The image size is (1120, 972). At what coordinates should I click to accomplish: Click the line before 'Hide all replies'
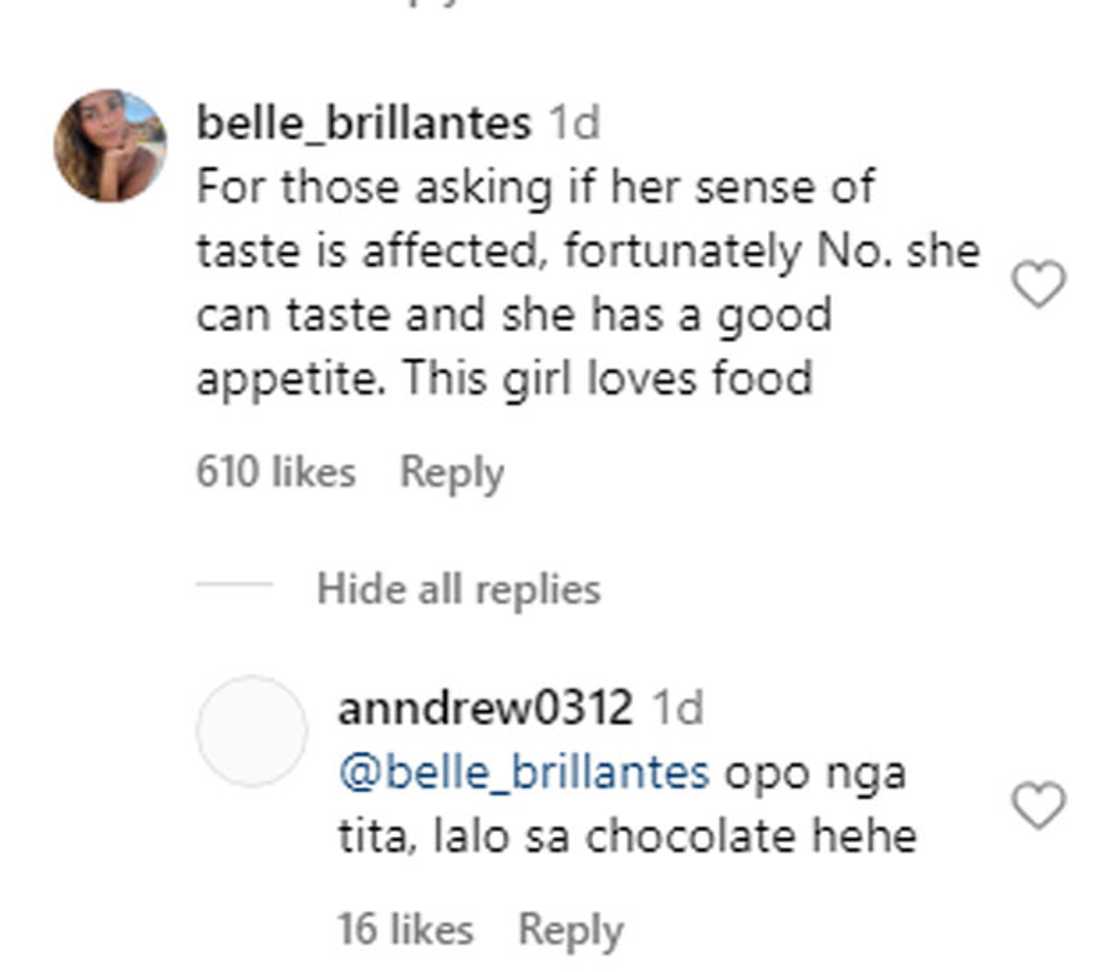[235, 589]
